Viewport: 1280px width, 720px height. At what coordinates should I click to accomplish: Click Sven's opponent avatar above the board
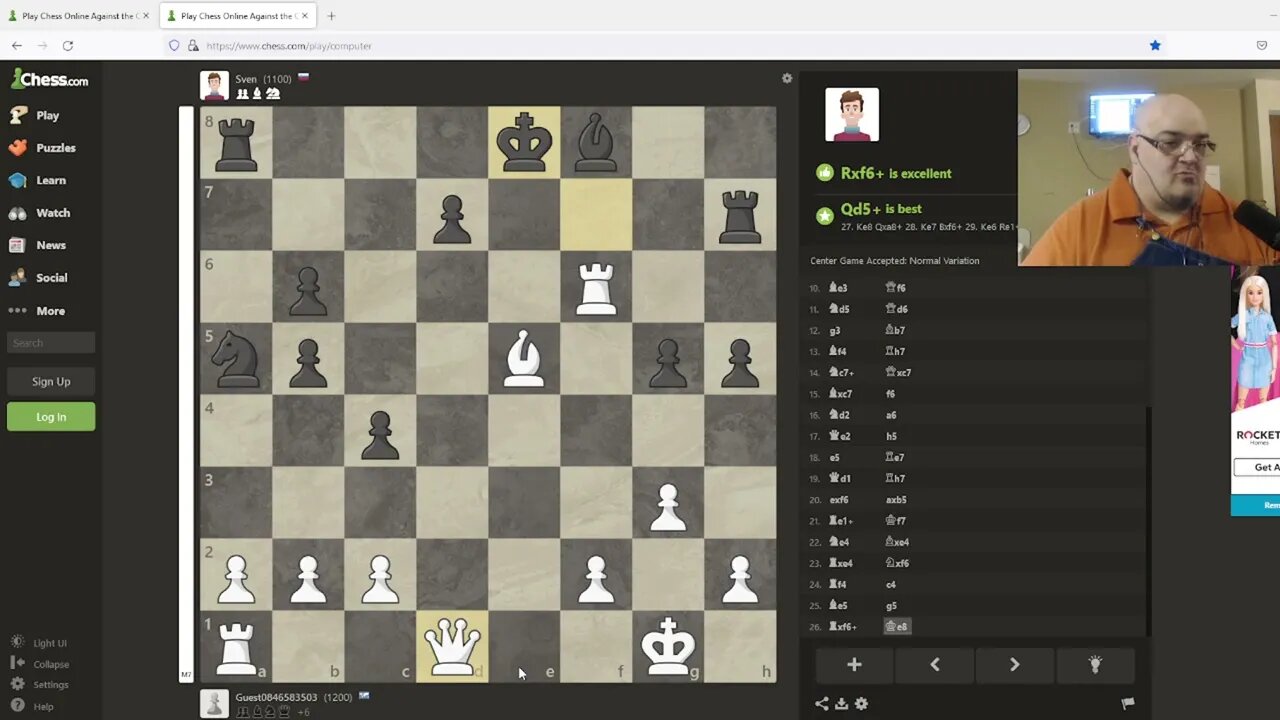pyautogui.click(x=214, y=85)
